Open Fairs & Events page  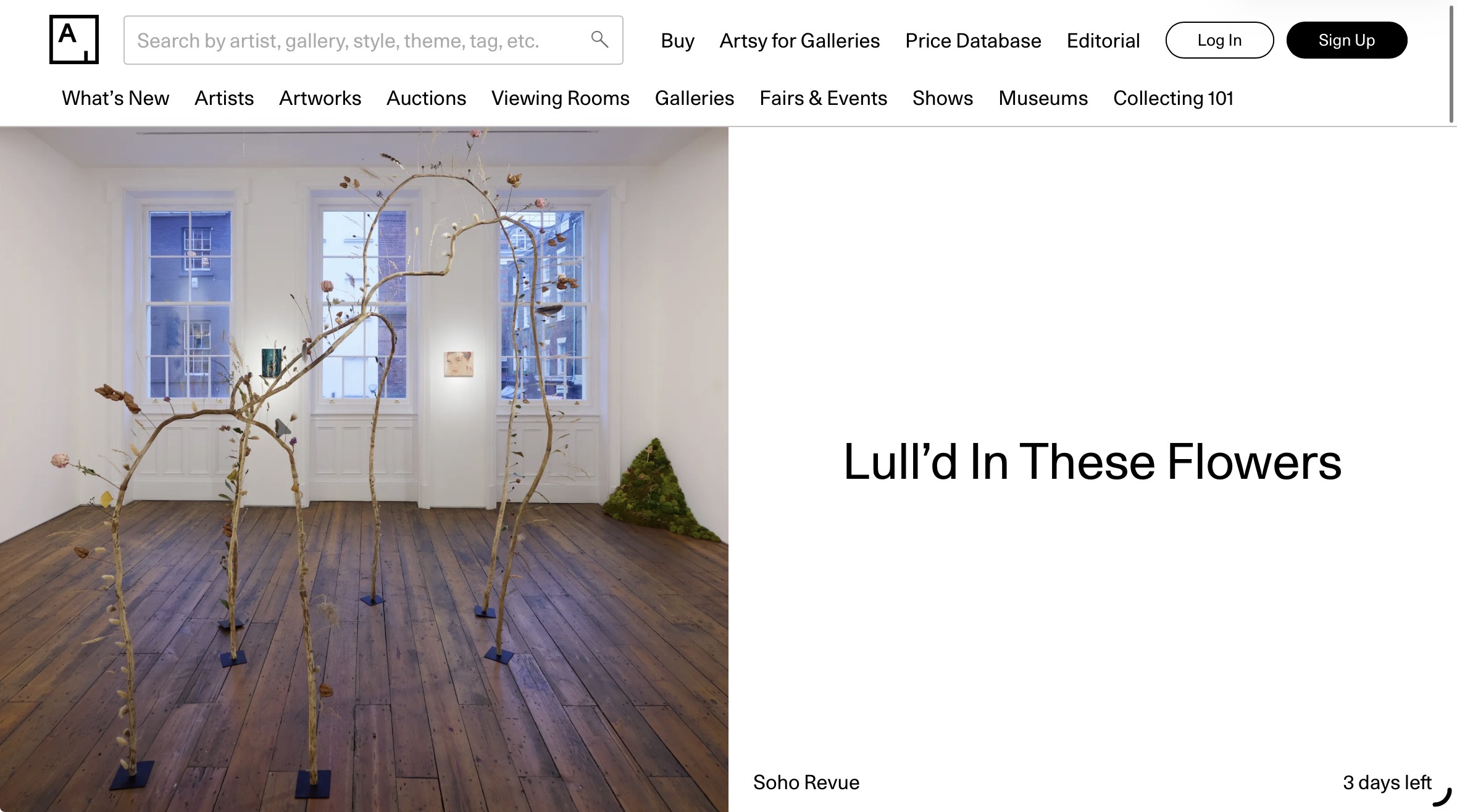tap(823, 98)
